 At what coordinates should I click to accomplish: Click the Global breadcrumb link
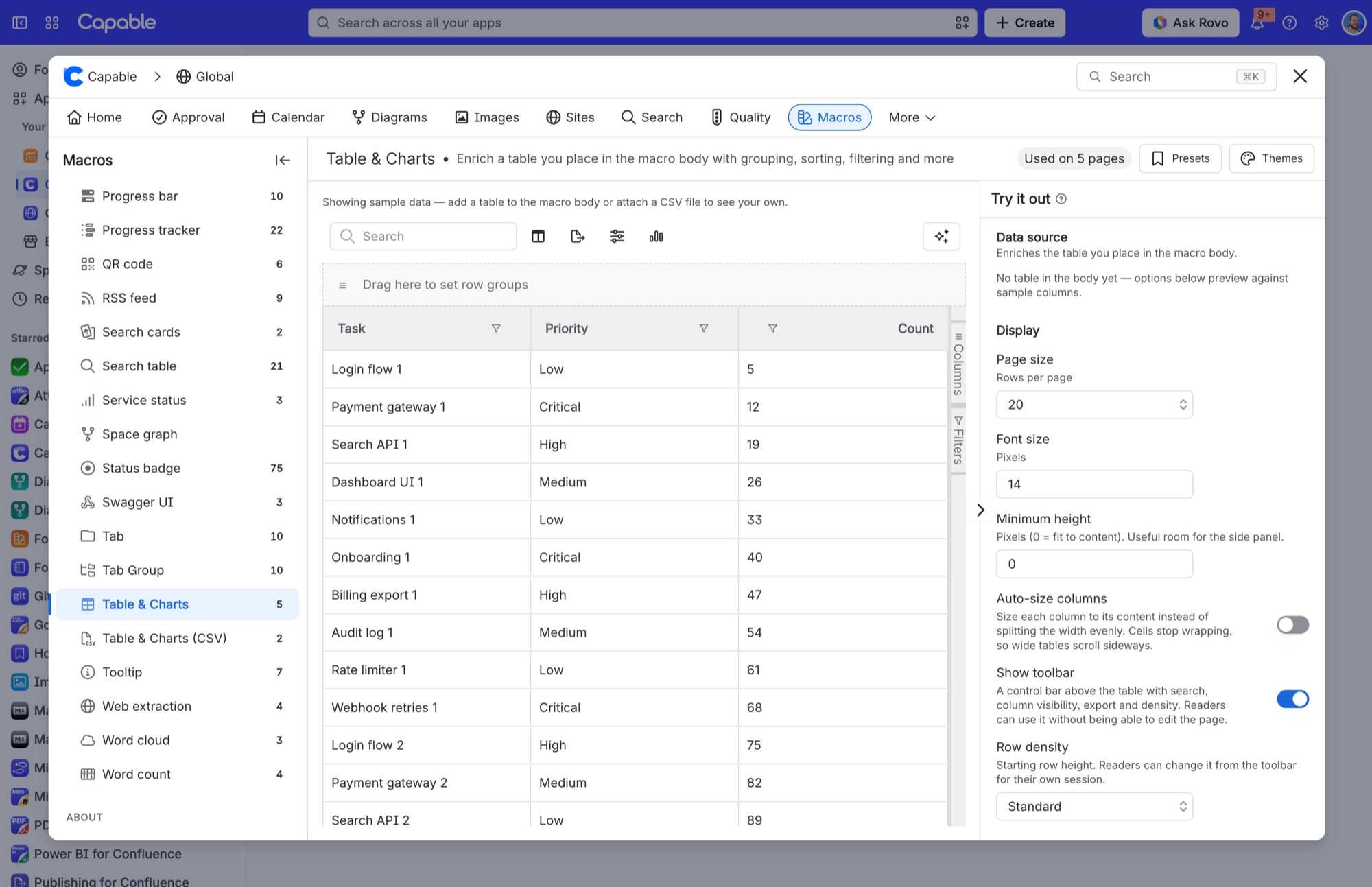(205, 77)
